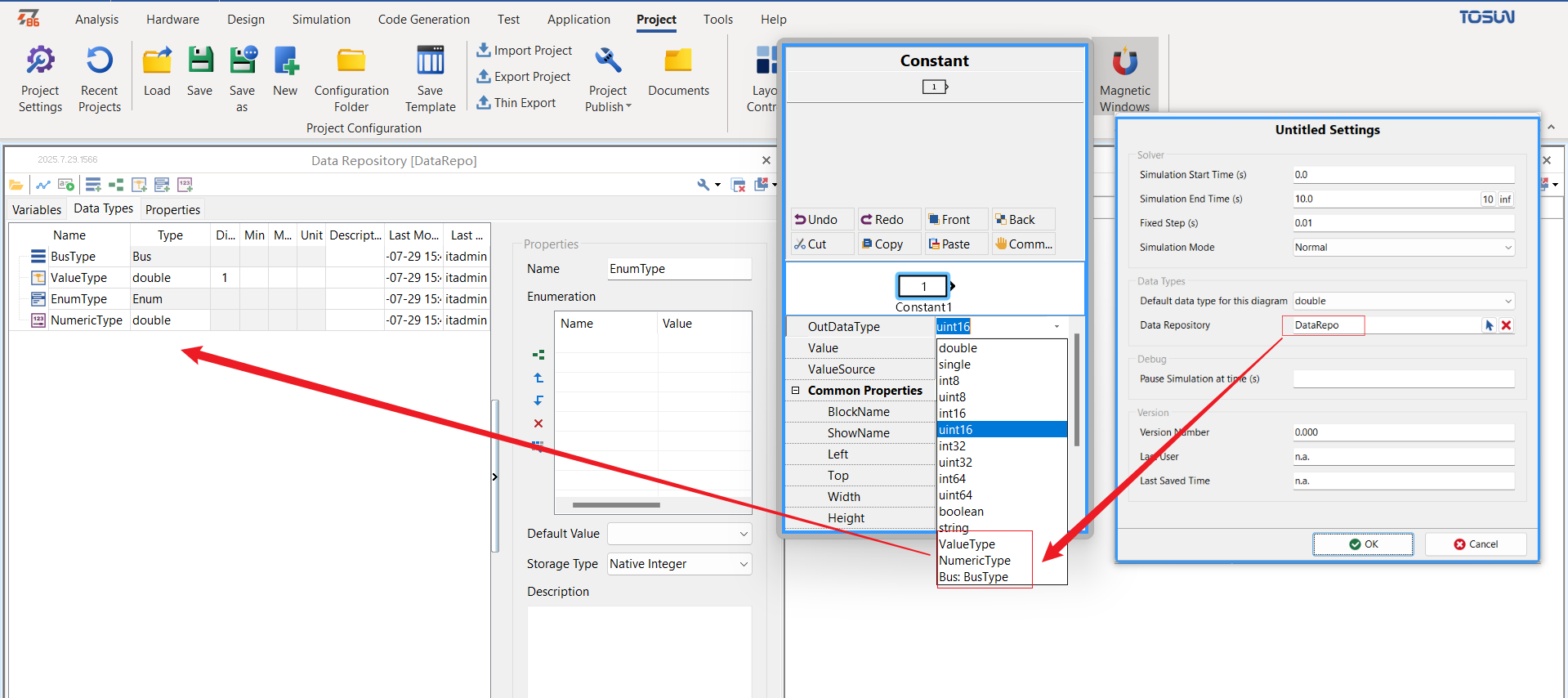The image size is (1568, 698).
Task: Click the wrench tools icon in Data Repository
Action: 704,185
